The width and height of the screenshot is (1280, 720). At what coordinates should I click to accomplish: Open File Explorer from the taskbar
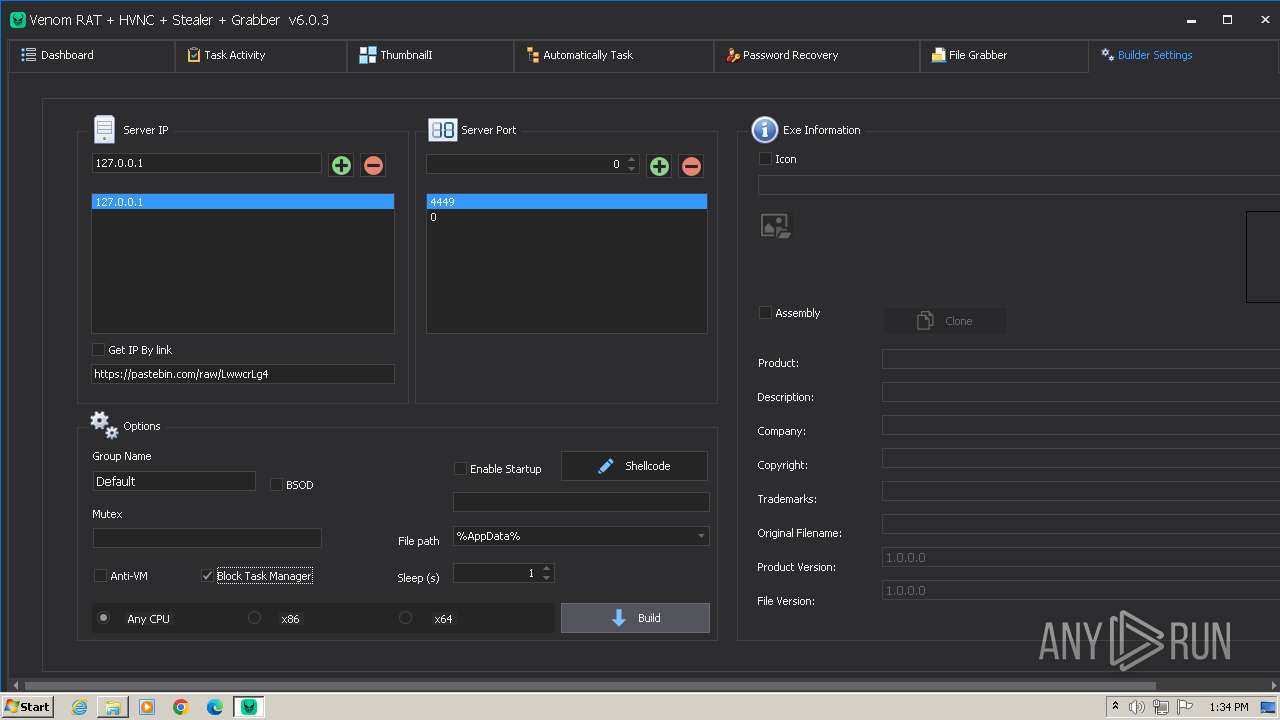[x=113, y=707]
